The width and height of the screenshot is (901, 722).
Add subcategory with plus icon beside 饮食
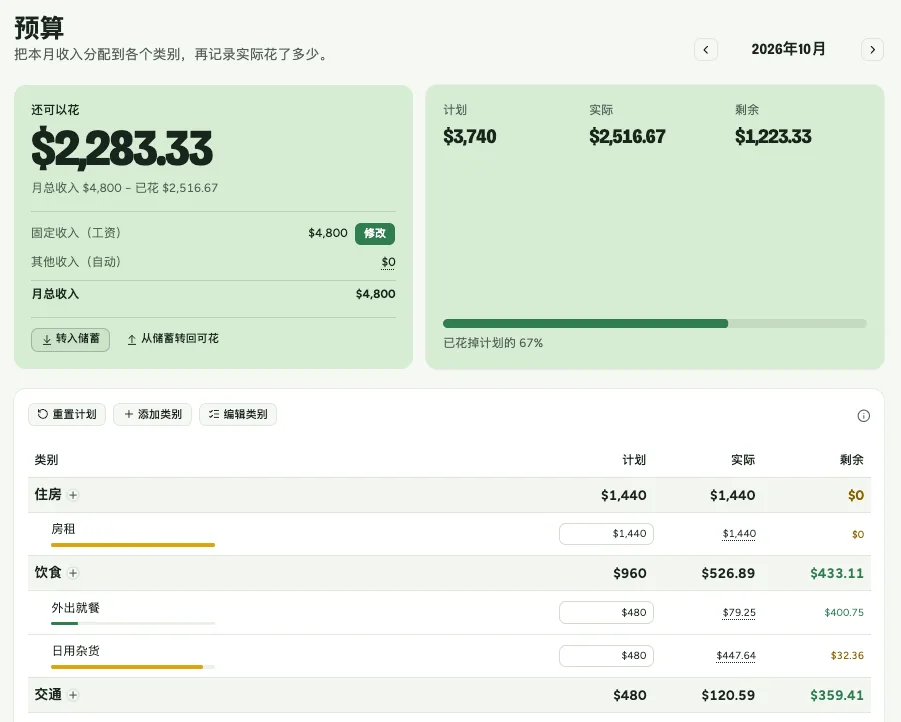(x=73, y=573)
